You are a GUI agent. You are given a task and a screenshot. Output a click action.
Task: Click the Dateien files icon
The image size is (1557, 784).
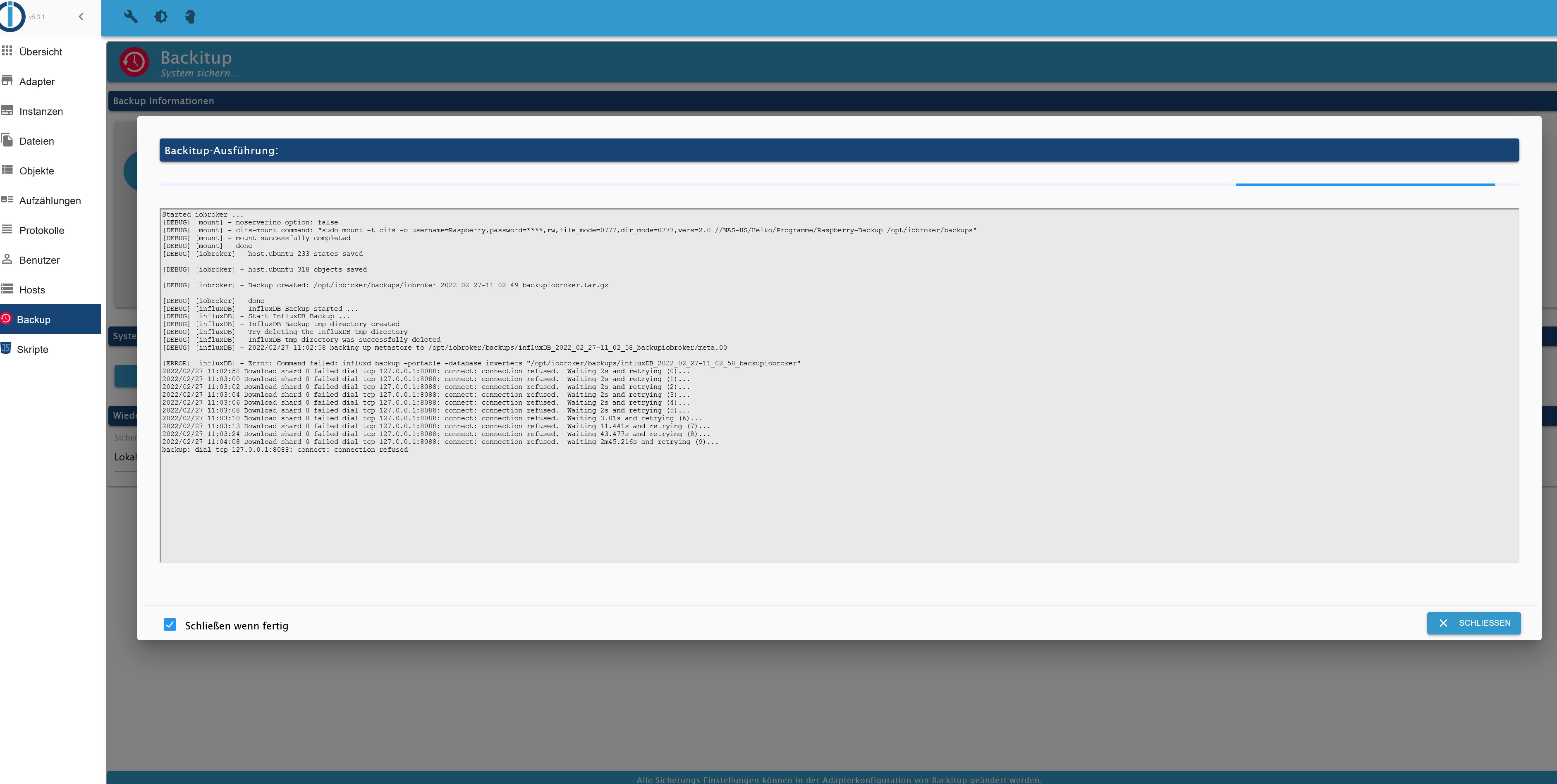click(x=7, y=141)
